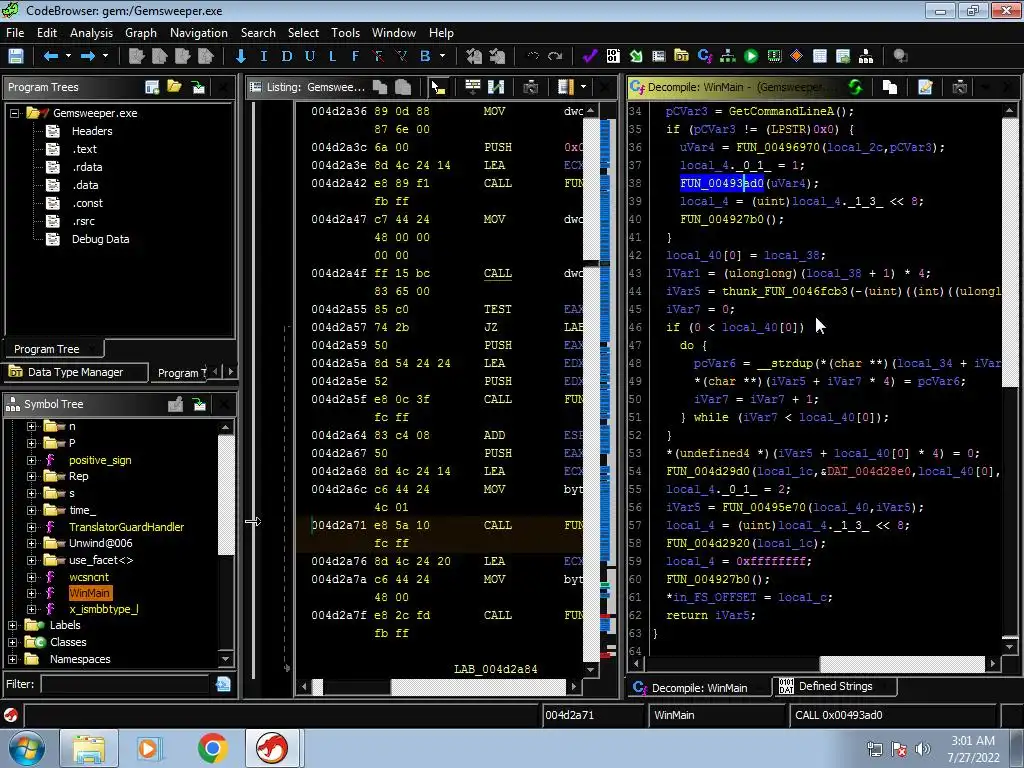Open the forward-navigation history dropdown arrow
1024x768 pixels.
tap(105, 56)
